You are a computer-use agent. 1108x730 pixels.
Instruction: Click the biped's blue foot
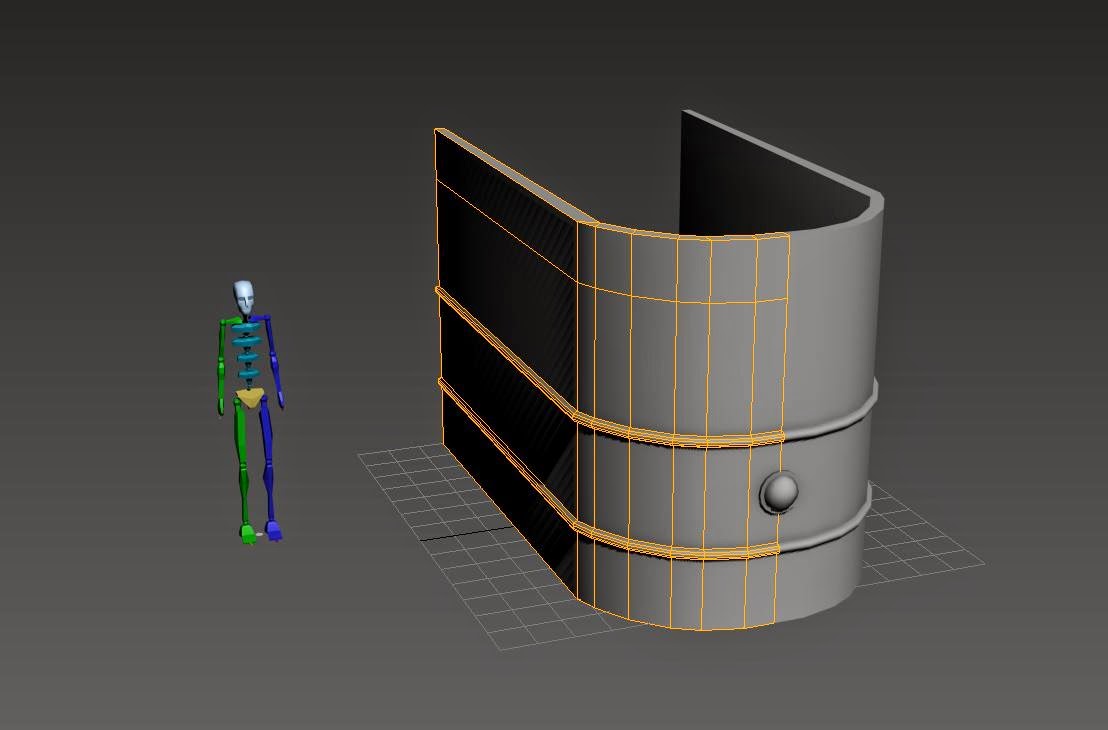coord(273,531)
